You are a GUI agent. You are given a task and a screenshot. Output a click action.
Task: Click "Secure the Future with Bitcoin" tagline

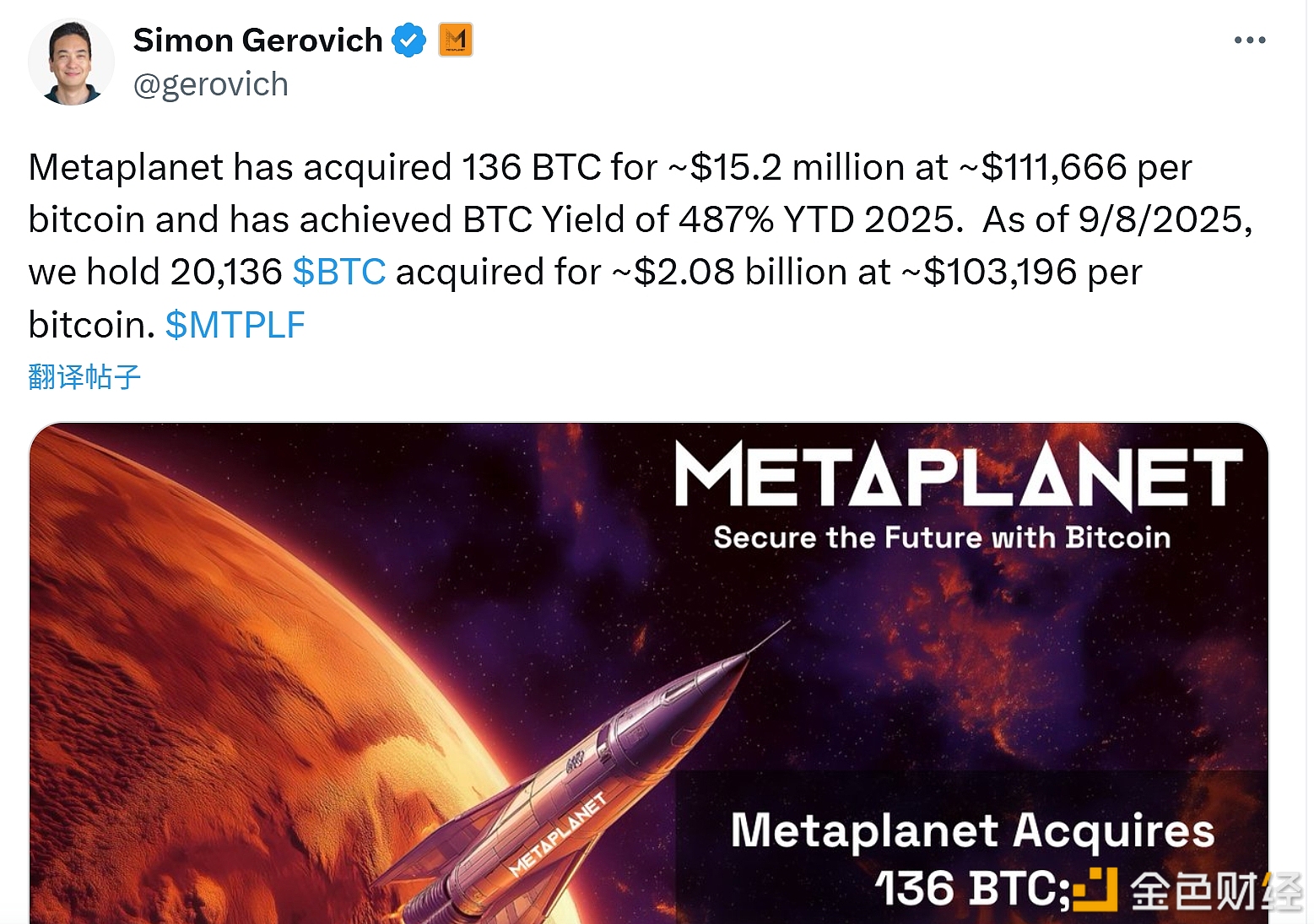pyautogui.click(x=942, y=538)
